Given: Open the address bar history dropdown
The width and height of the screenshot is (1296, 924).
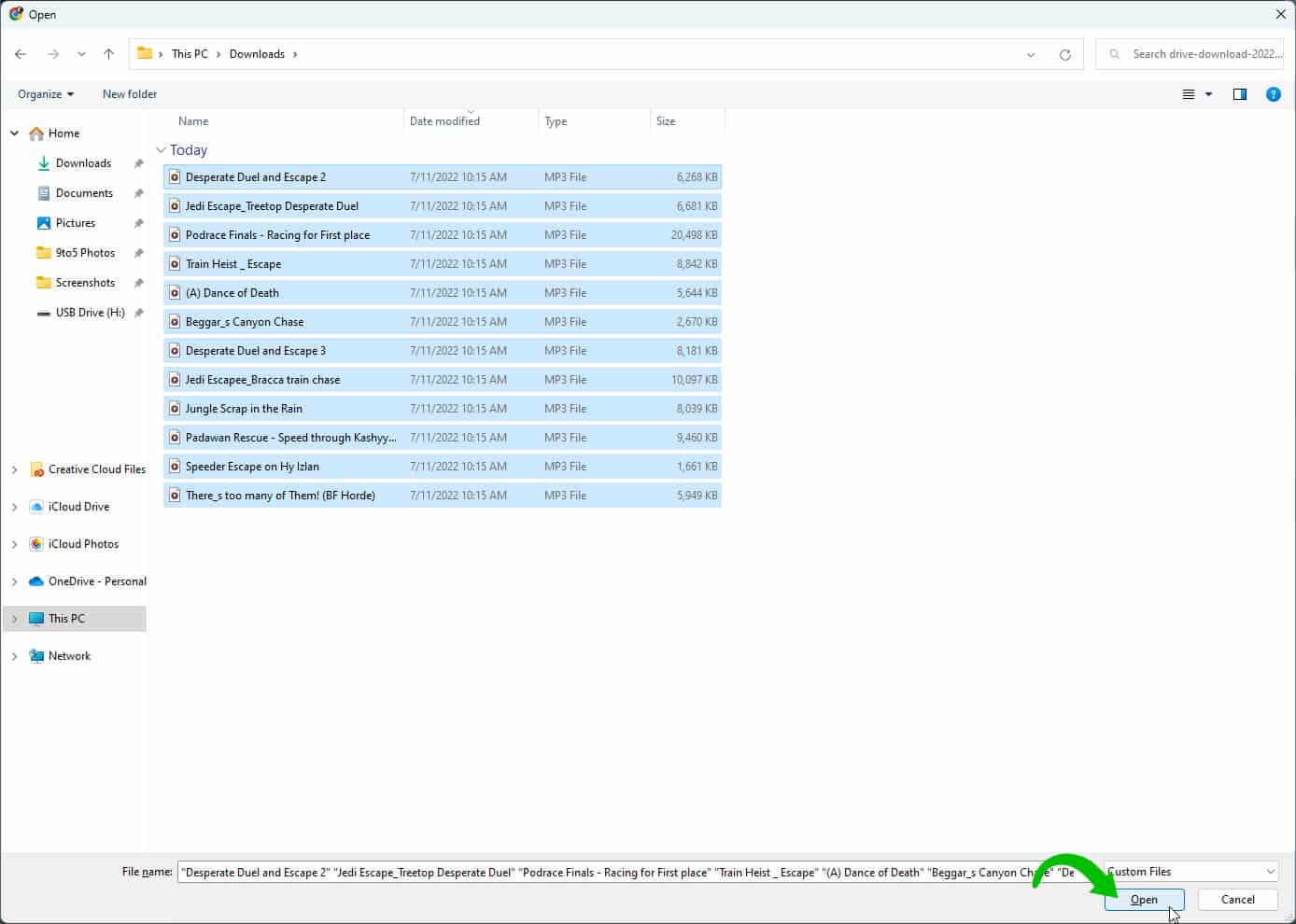Looking at the screenshot, I should (x=1031, y=54).
